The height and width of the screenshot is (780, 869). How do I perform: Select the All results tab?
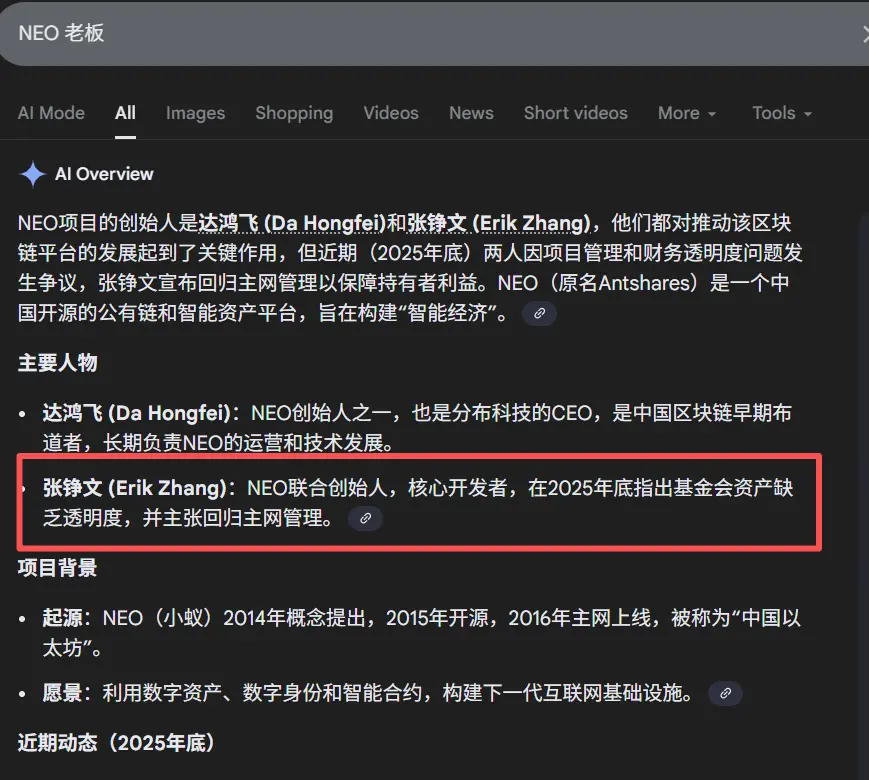pos(125,113)
